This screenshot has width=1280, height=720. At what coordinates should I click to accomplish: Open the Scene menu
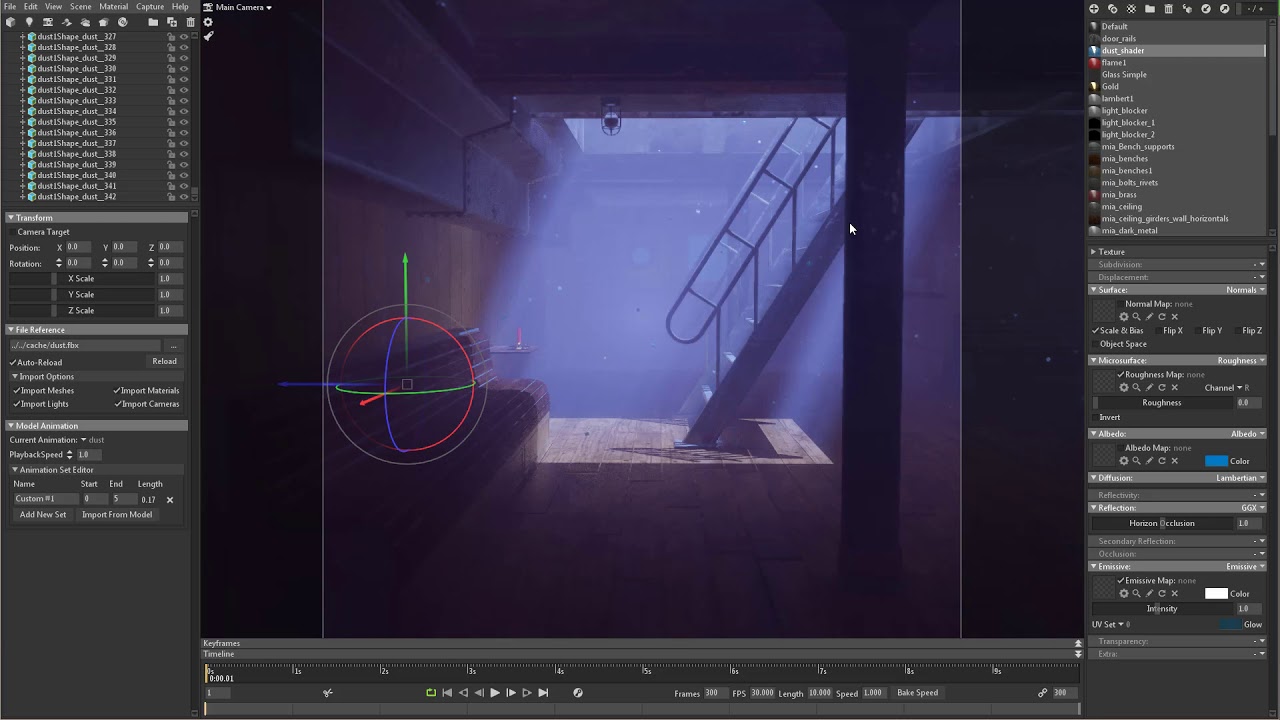coord(80,7)
